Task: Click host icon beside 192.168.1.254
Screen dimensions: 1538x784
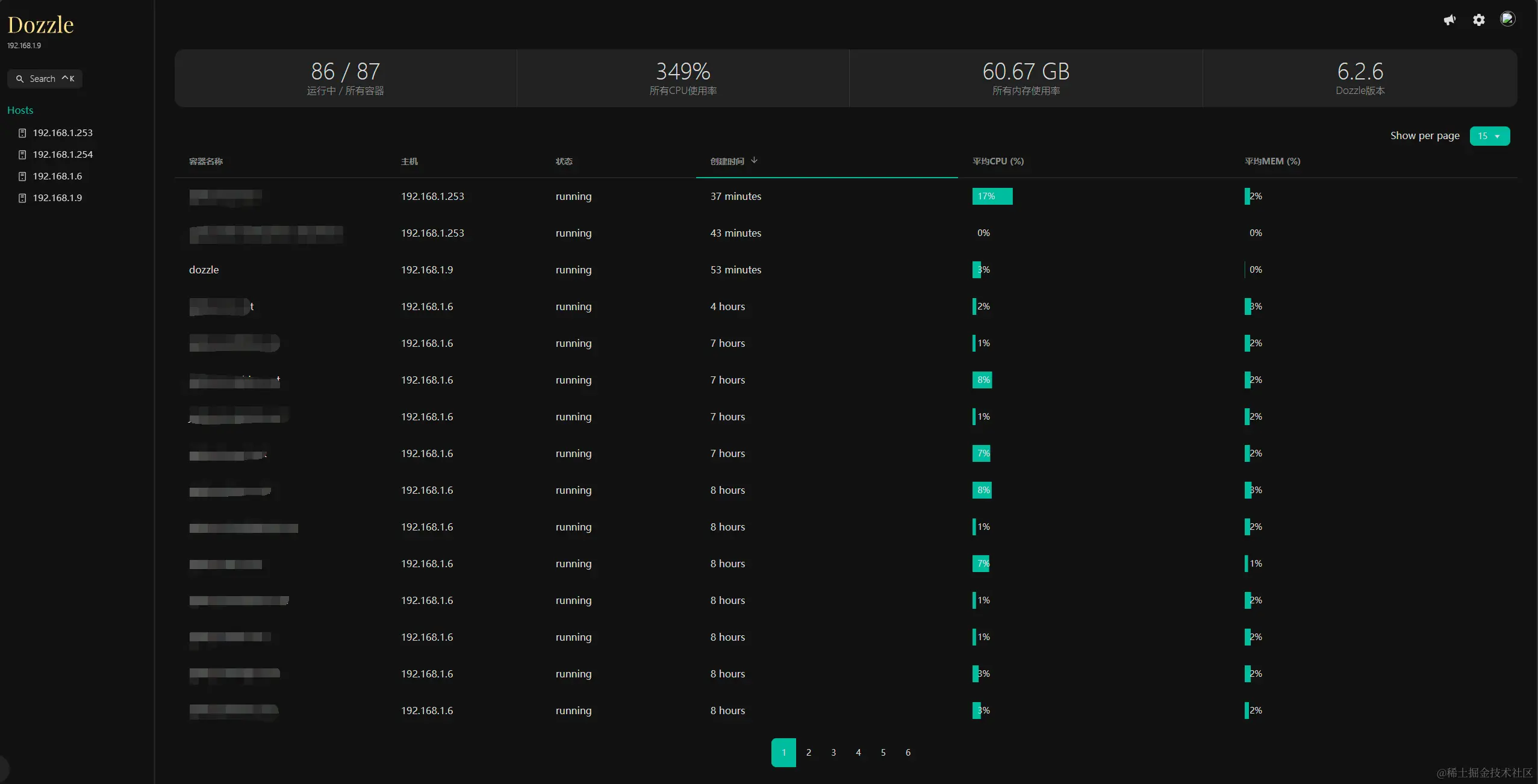Action: [x=22, y=155]
